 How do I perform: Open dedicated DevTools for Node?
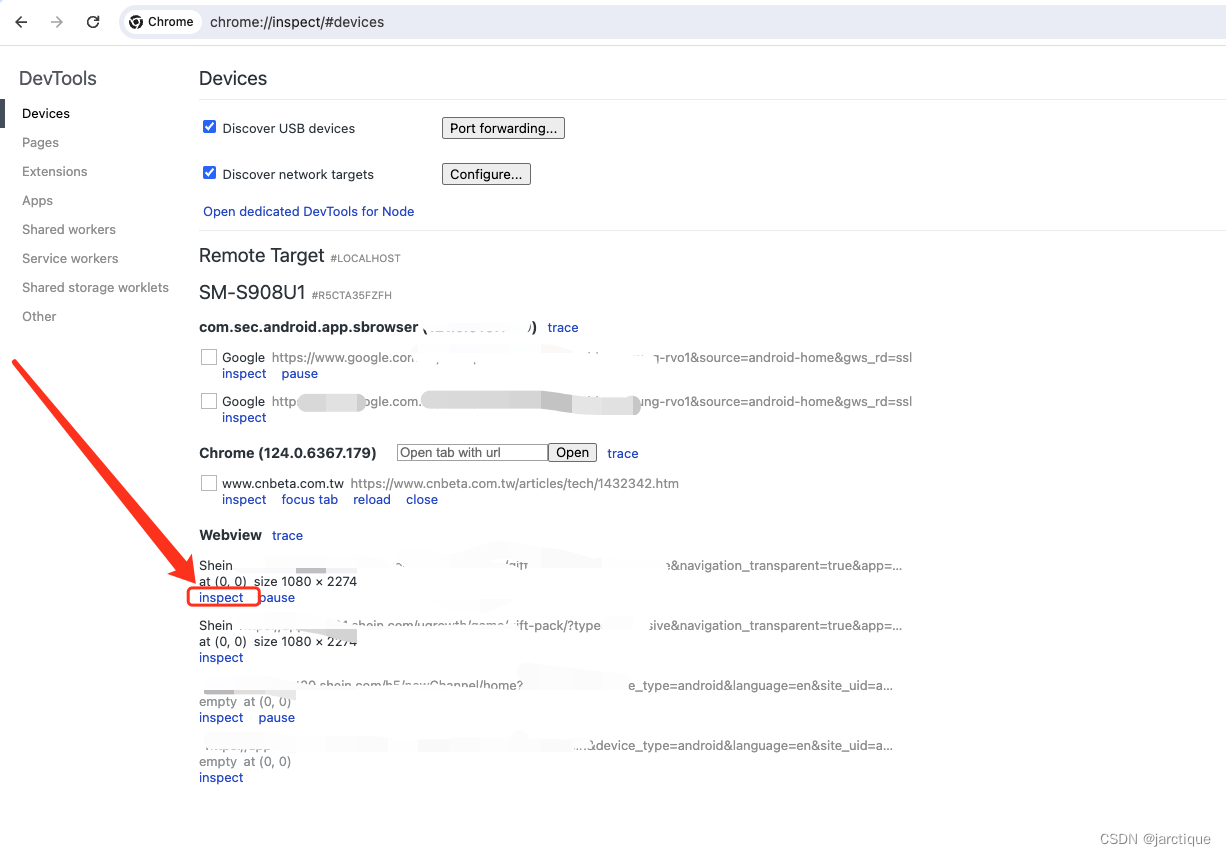(x=308, y=211)
